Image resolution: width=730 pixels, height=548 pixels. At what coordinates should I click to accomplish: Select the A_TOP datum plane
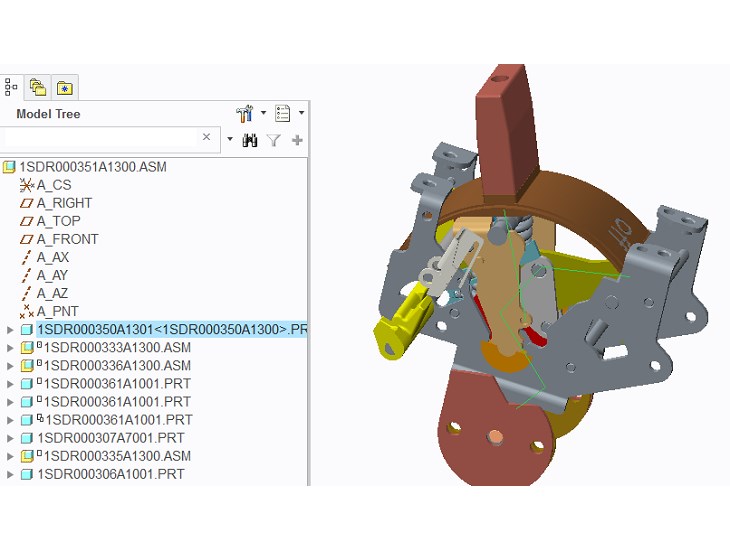tap(59, 221)
